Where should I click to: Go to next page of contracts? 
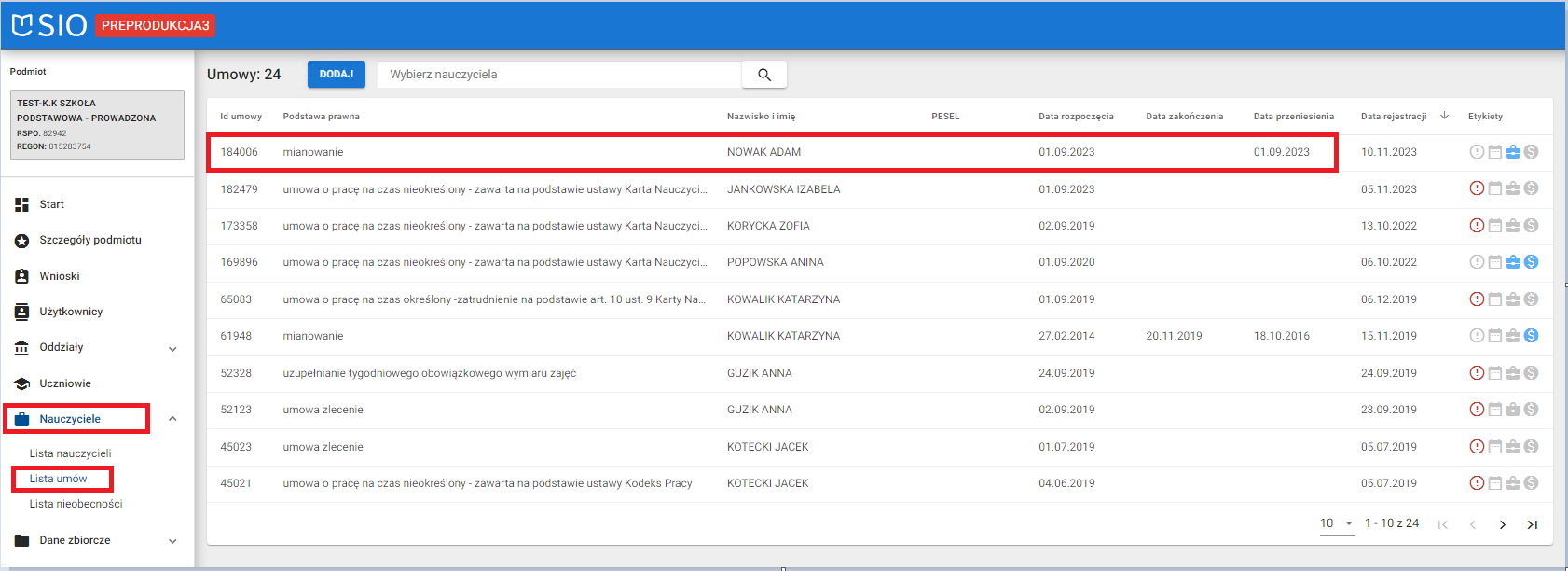(x=1502, y=524)
